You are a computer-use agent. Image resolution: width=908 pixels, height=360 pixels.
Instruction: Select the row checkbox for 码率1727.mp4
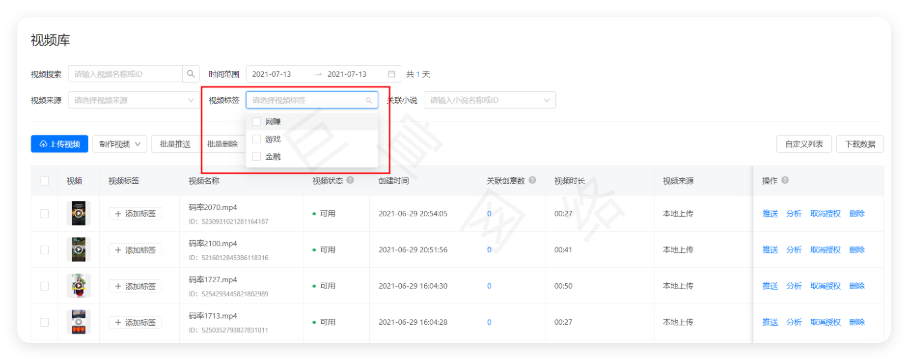coord(45,286)
